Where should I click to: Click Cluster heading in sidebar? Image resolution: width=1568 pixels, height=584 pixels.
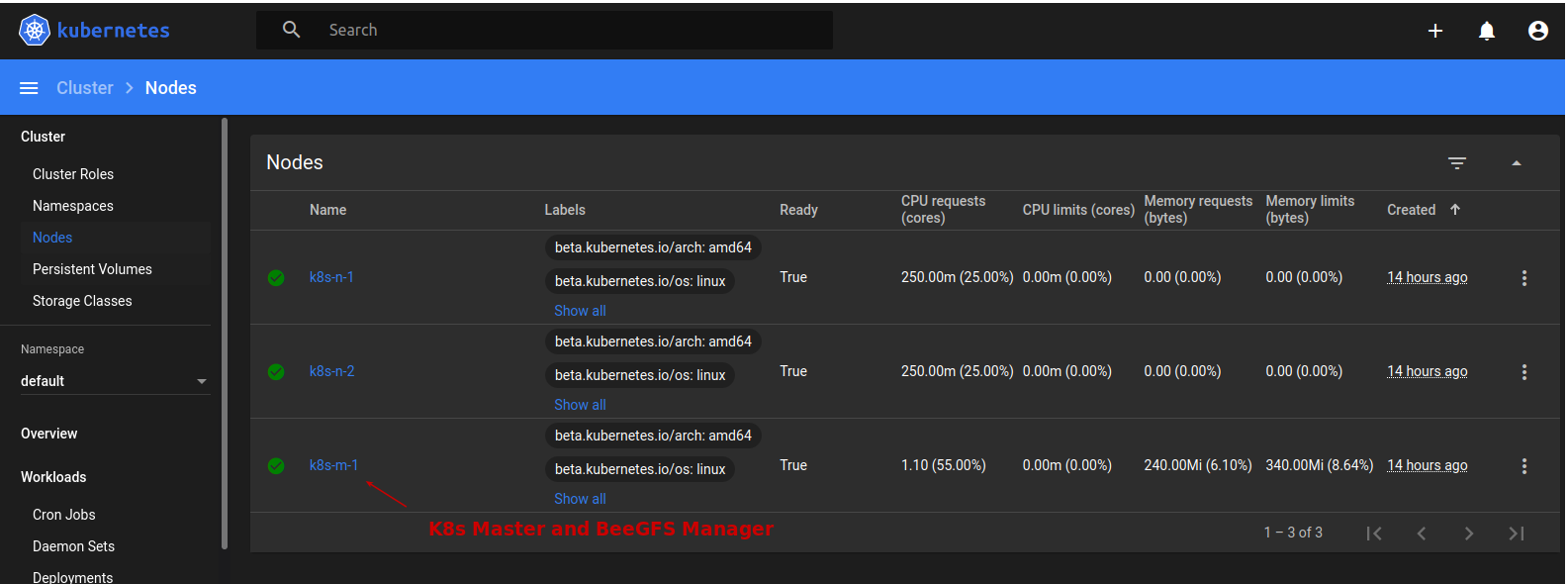[x=43, y=137]
